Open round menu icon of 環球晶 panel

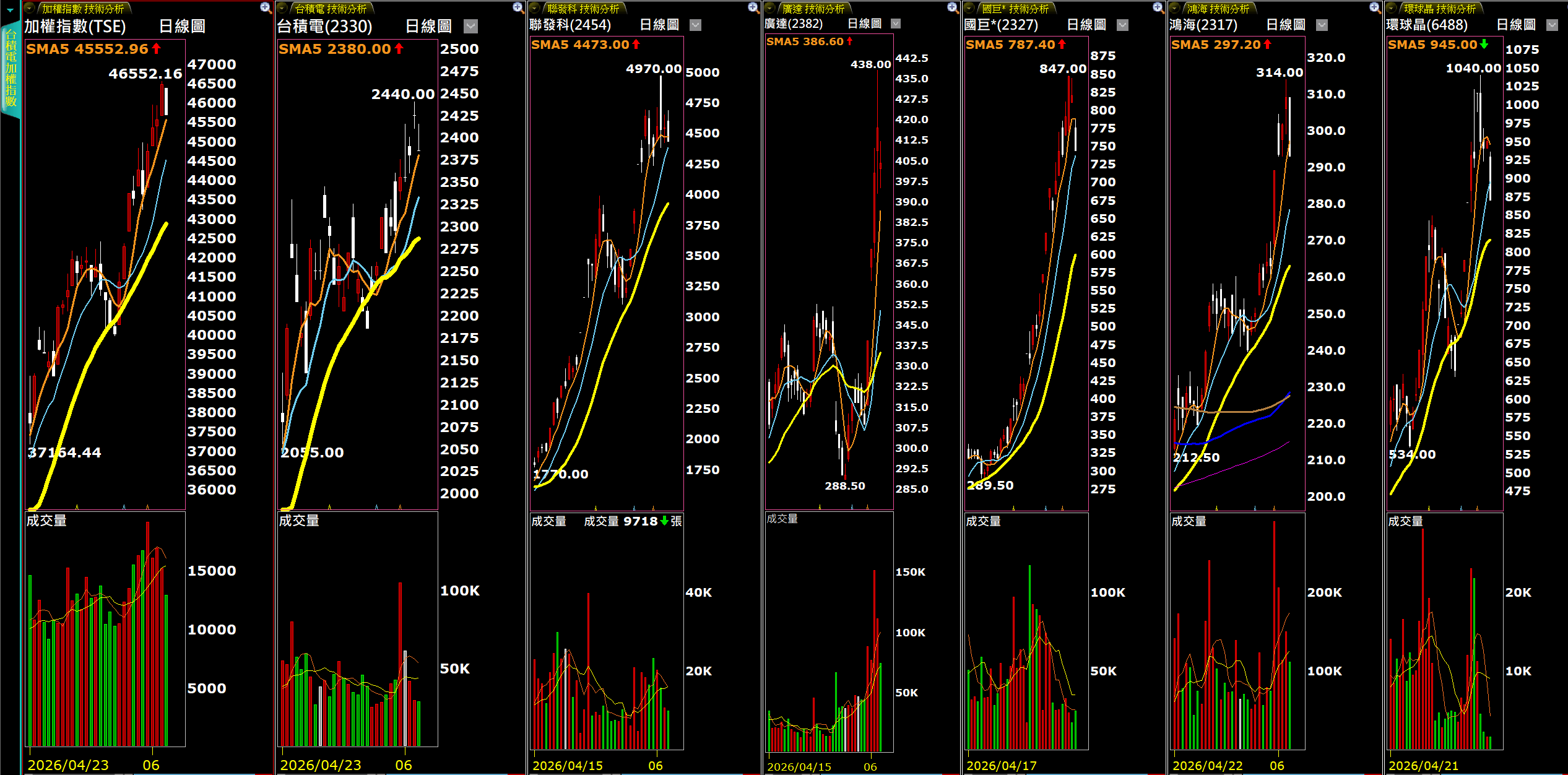point(1391,9)
